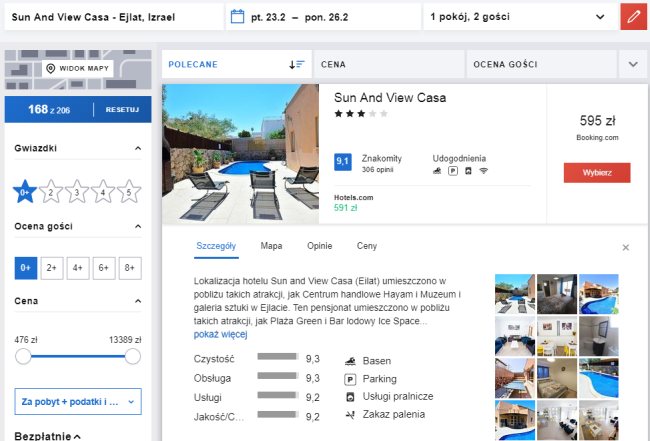Click the sort order icon beside Polecane
Viewport: 650px width, 441px height.
[296, 64]
